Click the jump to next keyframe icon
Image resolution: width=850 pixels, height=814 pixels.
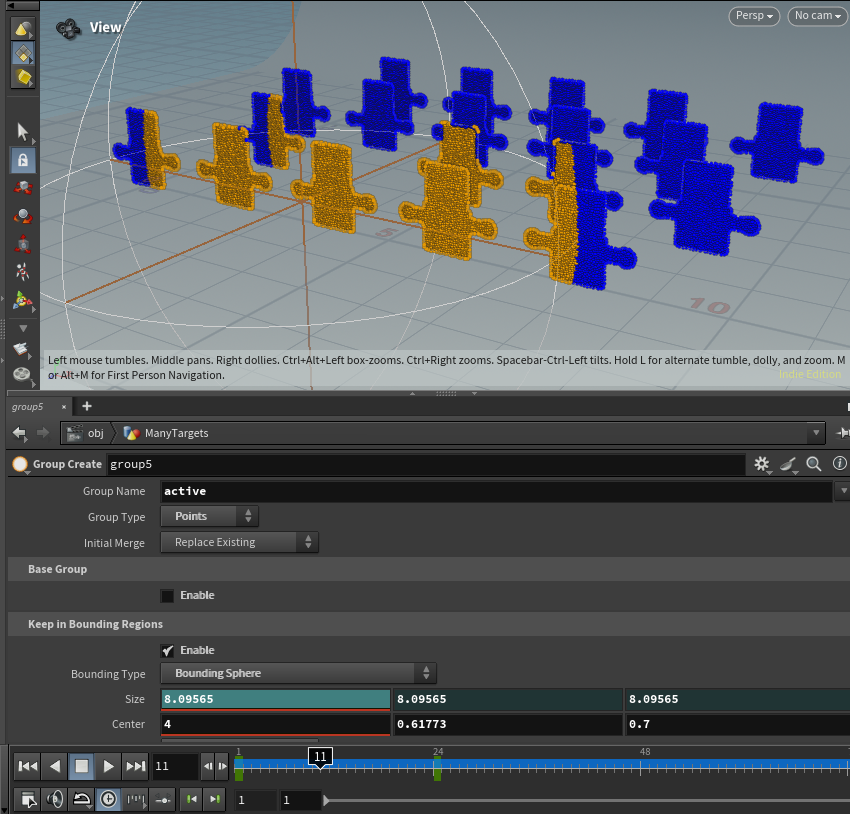(x=214, y=799)
